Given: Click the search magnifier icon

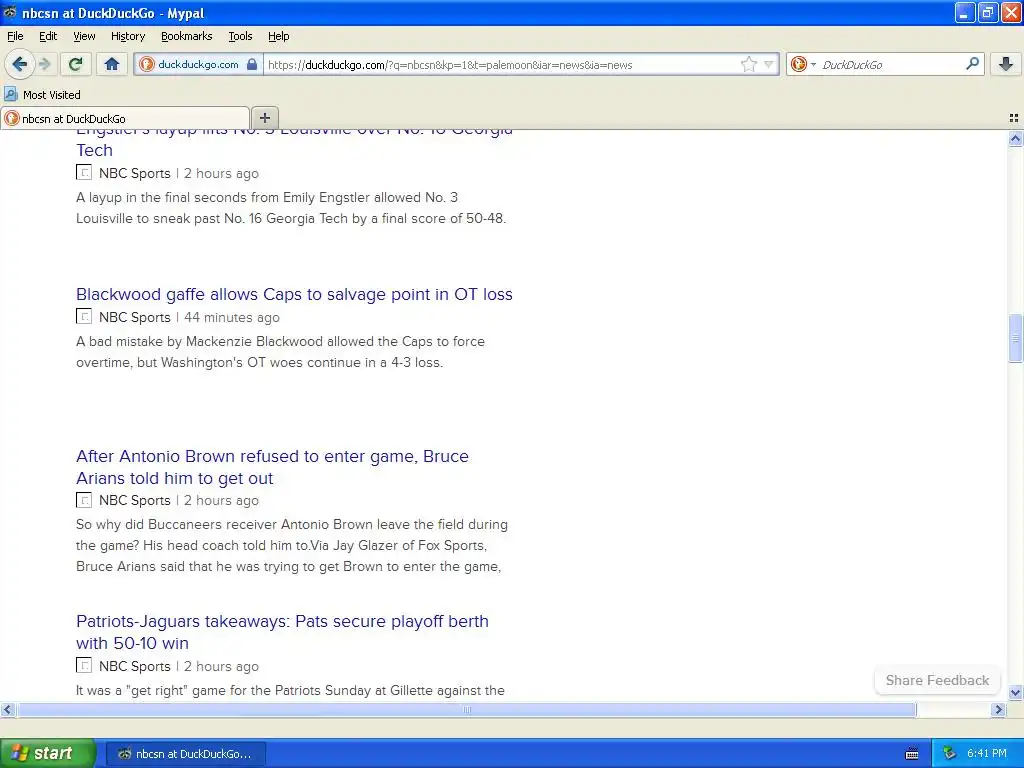Looking at the screenshot, I should pyautogui.click(x=972, y=64).
